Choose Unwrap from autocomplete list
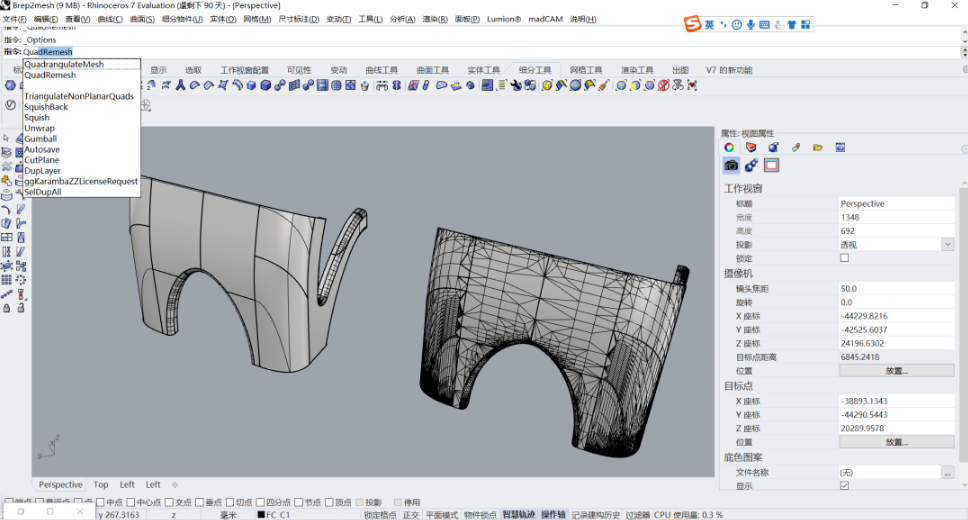The width and height of the screenshot is (968, 520). pos(81,128)
